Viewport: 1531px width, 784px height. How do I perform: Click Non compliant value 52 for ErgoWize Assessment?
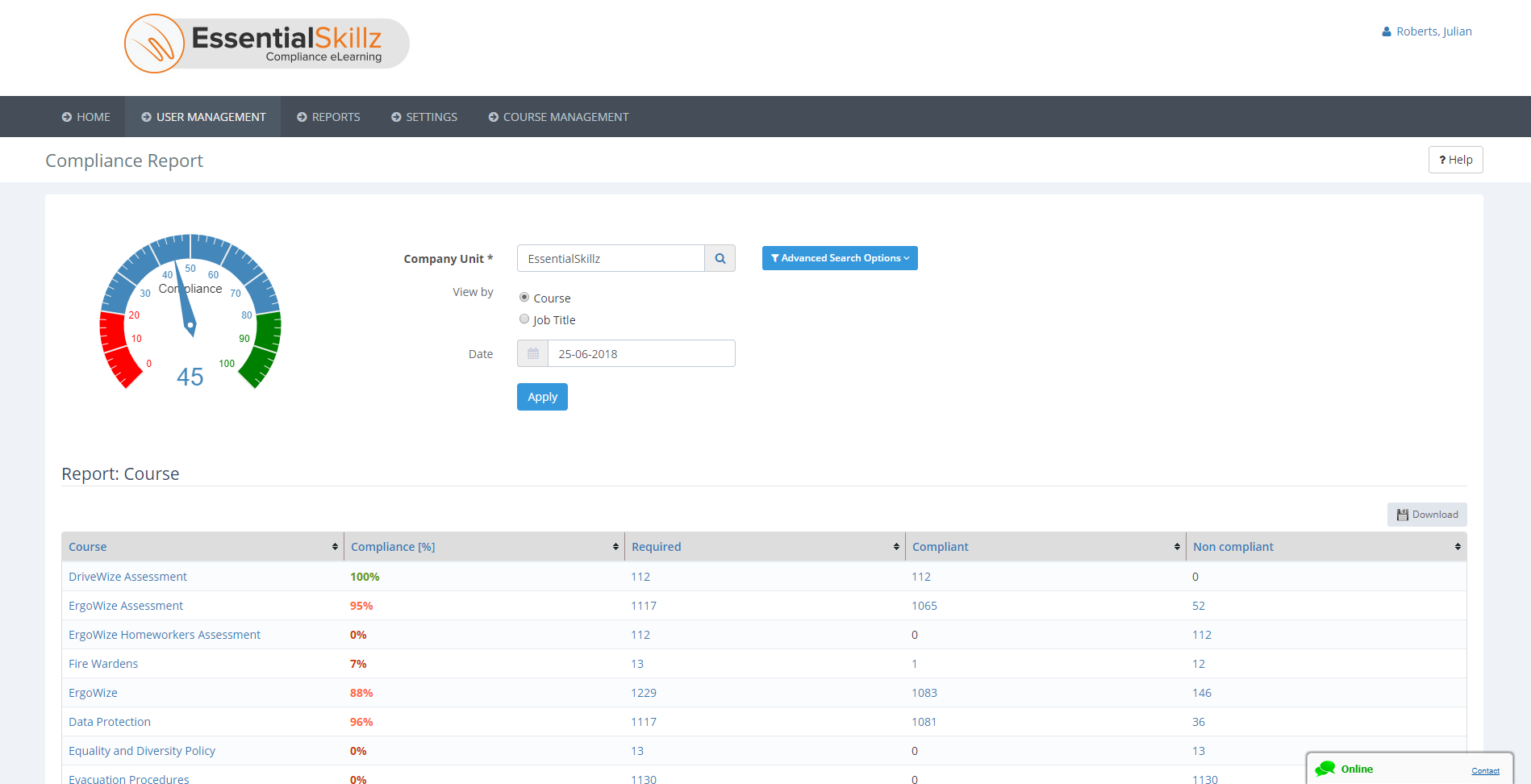point(1199,606)
